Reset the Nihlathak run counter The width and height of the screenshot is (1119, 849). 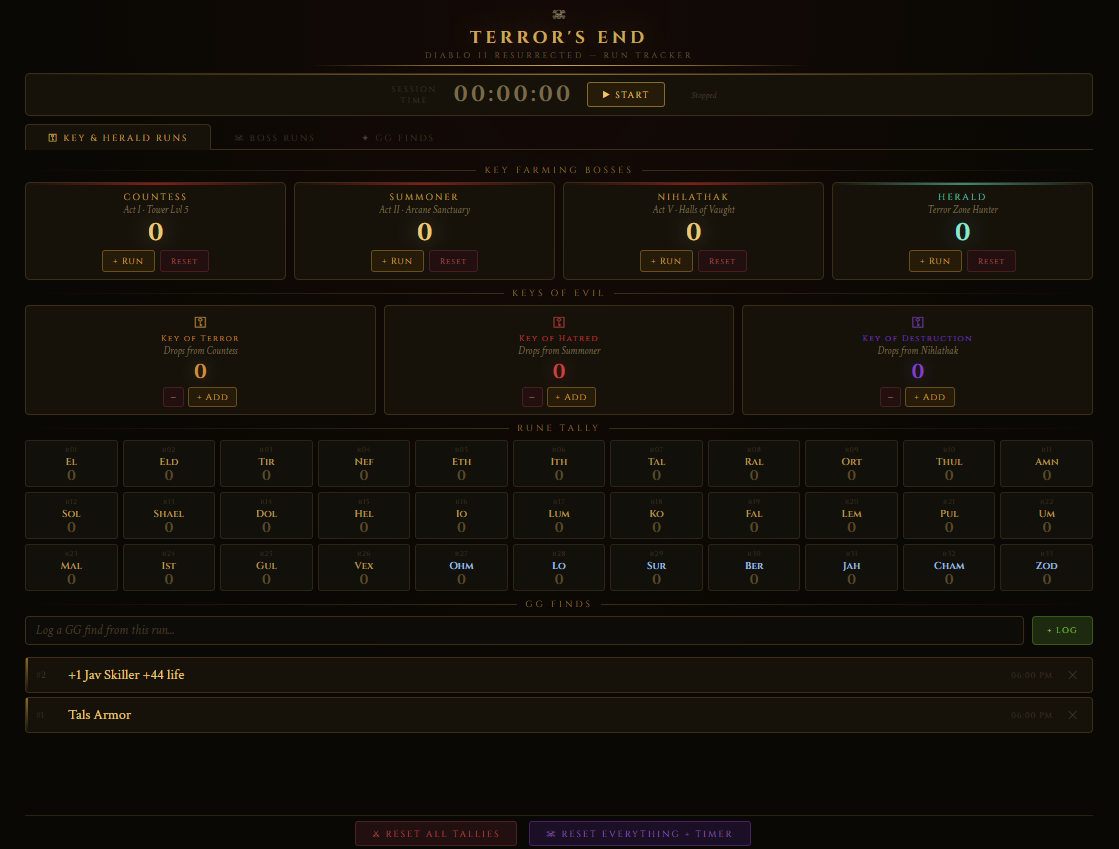722,261
